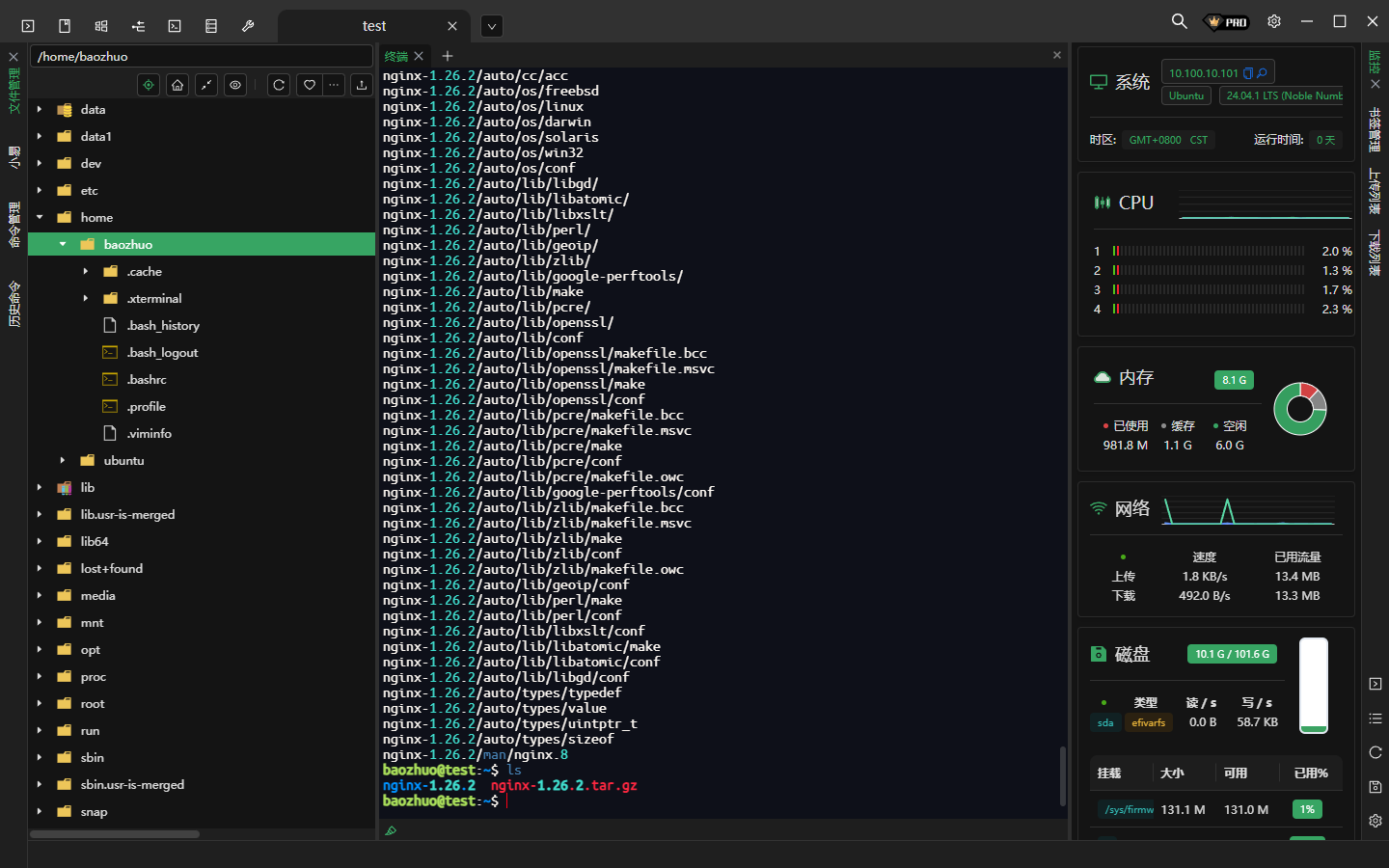Click the PRO badge icon

point(1227,21)
